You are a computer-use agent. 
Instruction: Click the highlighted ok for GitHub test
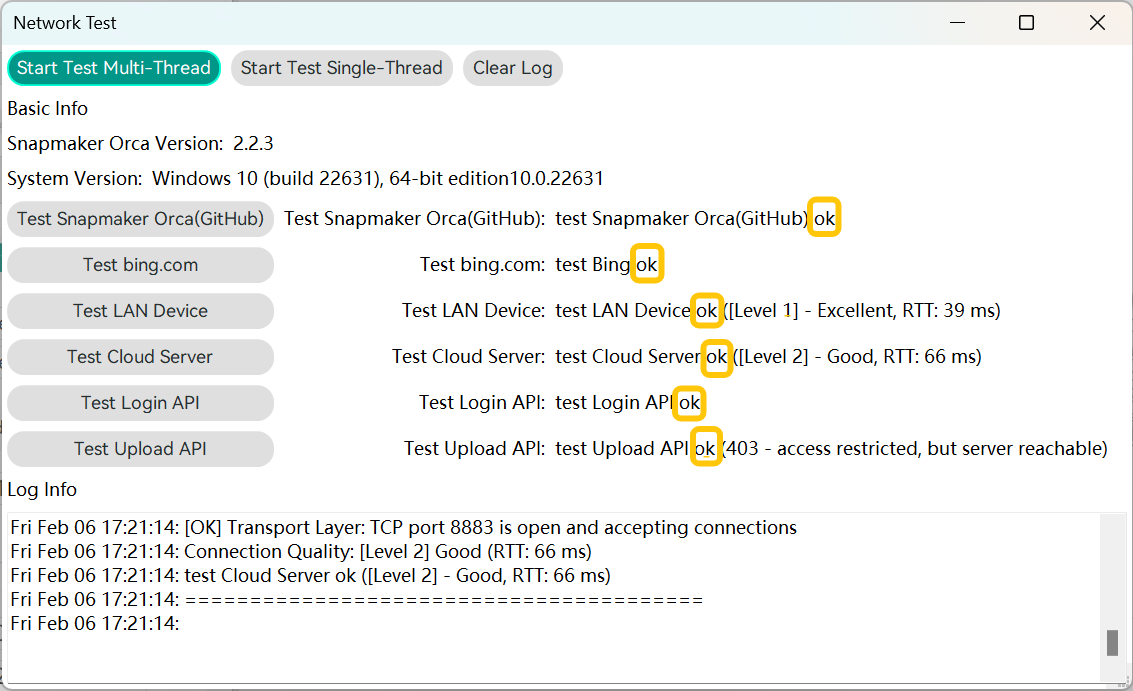(824, 219)
